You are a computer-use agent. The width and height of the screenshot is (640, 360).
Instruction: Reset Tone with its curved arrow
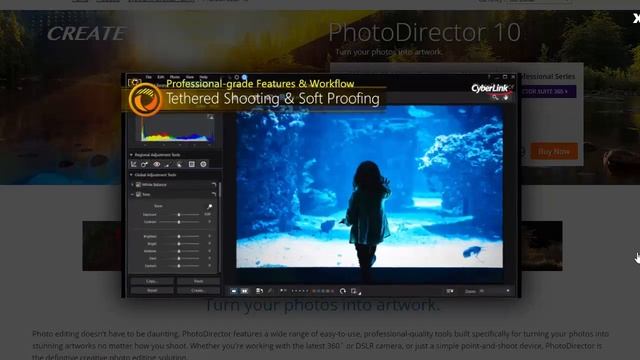pos(214,195)
